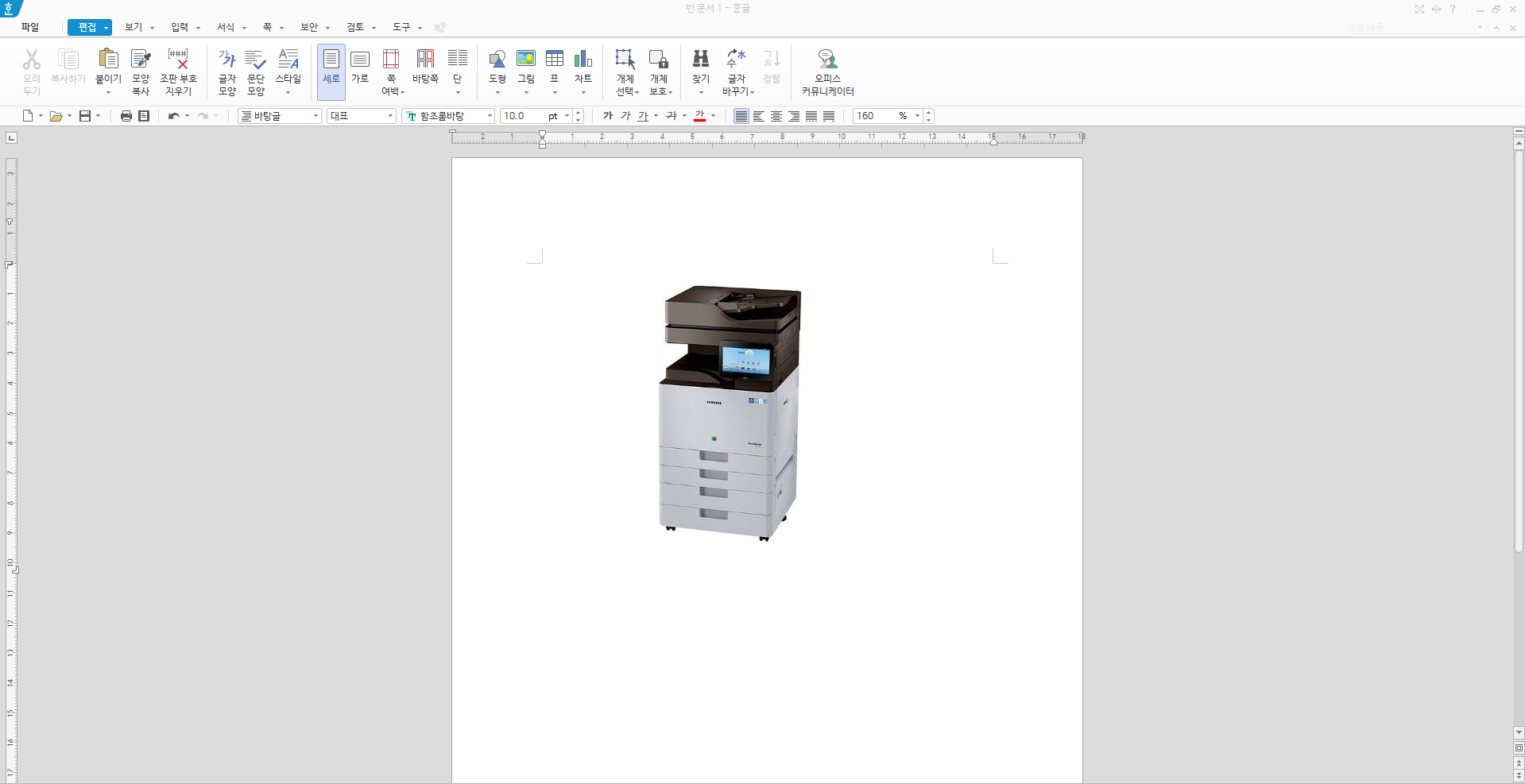The image size is (1525, 784).
Task: Open the red font color picker
Action: point(713,116)
